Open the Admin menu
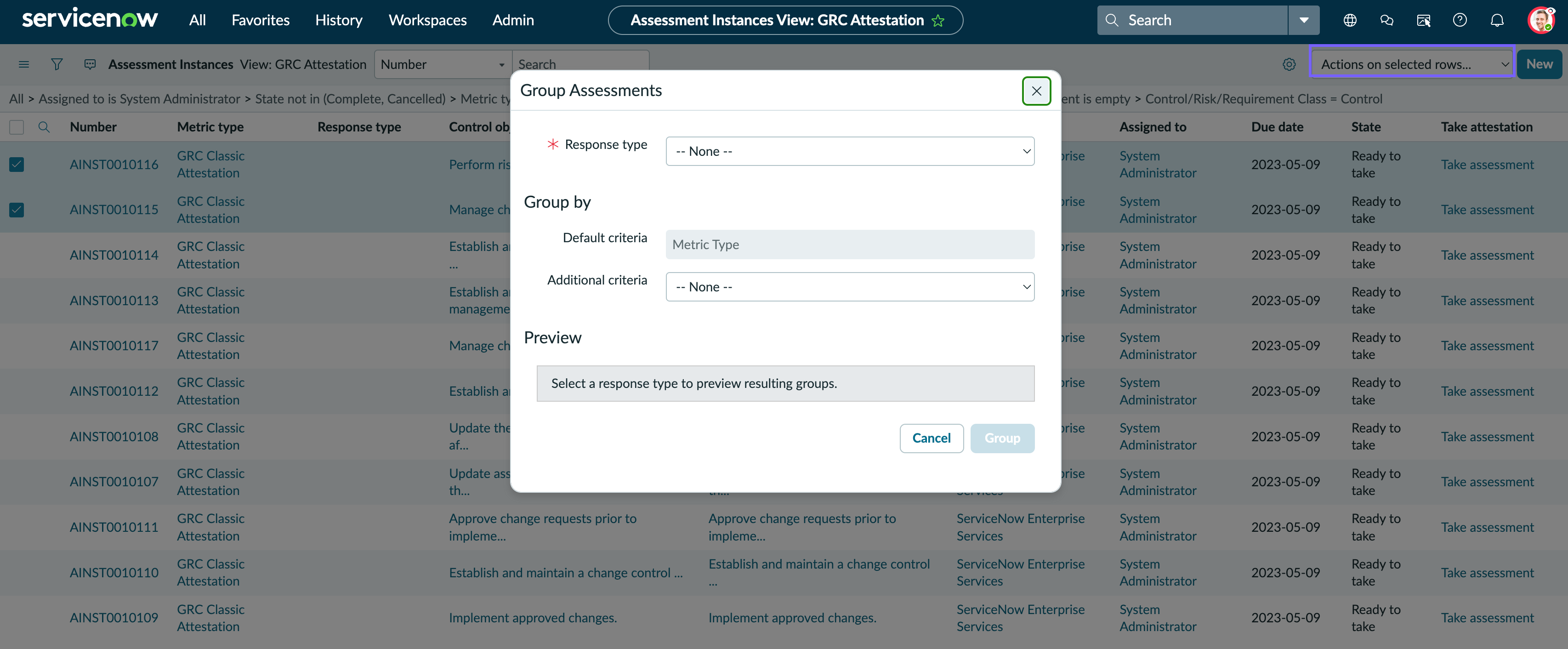Viewport: 1568px width, 649px height. click(512, 20)
